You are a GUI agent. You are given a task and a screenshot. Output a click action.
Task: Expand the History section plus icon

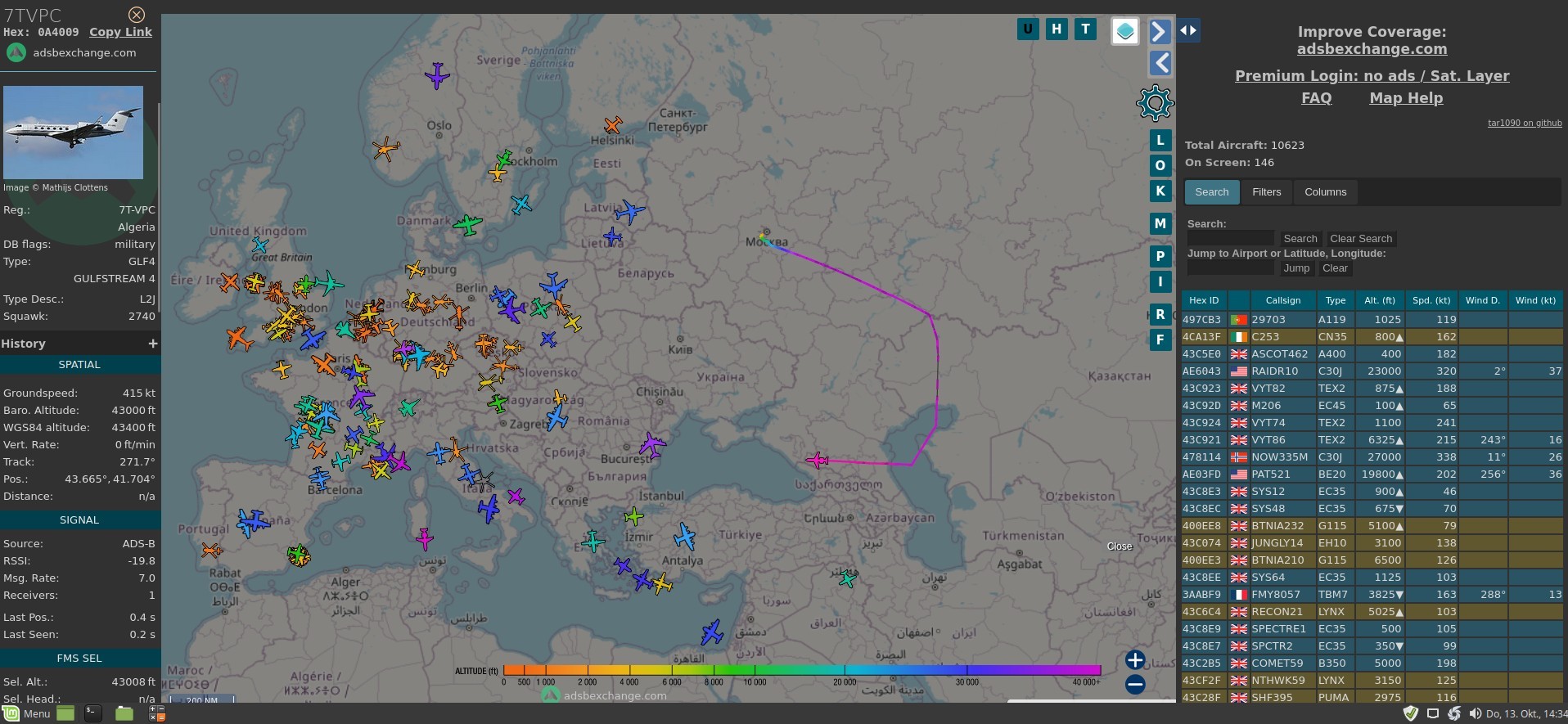pos(152,344)
